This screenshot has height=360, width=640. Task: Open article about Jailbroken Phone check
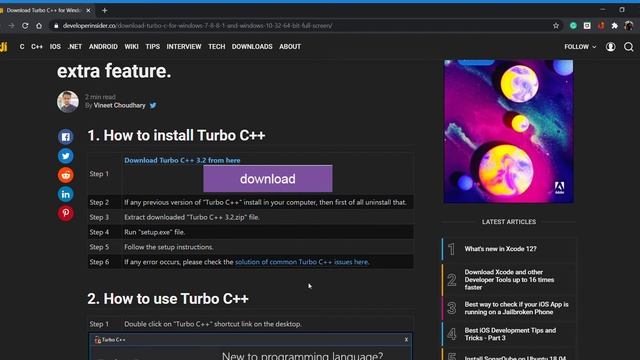516,308
